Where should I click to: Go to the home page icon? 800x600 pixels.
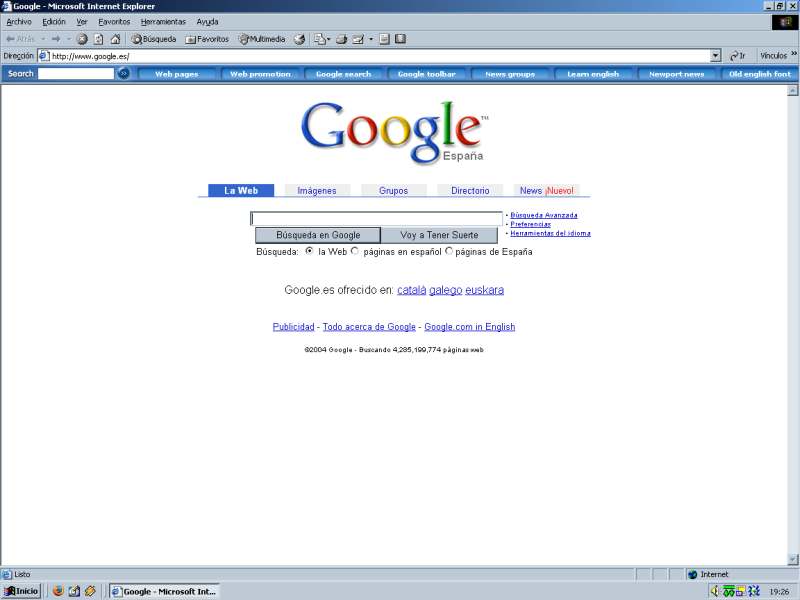pyautogui.click(x=115, y=39)
